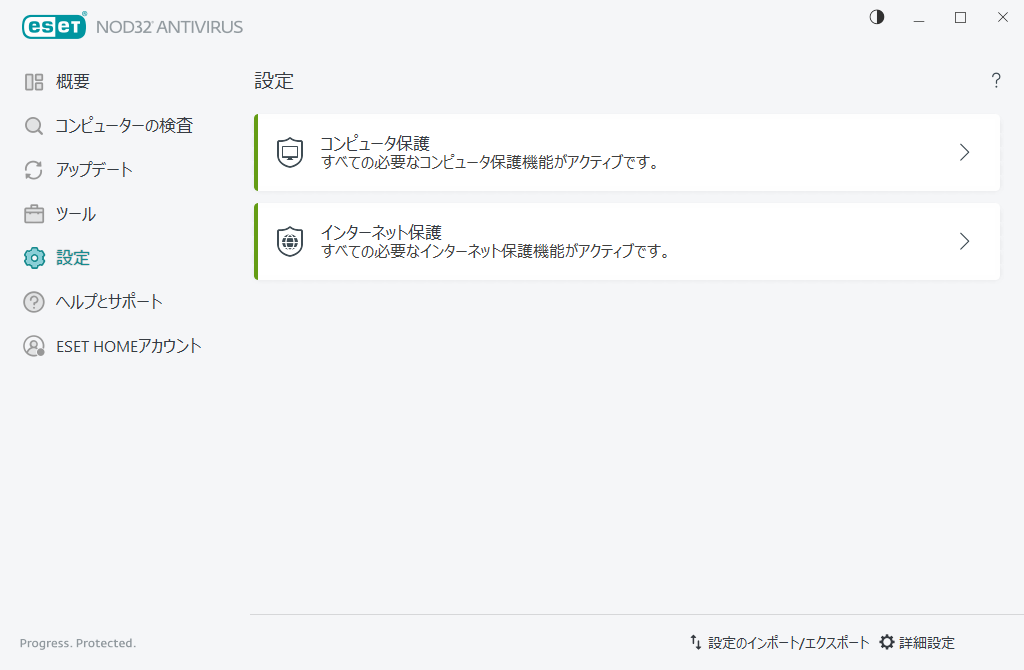Click the ESET logo in the header

coord(54,25)
